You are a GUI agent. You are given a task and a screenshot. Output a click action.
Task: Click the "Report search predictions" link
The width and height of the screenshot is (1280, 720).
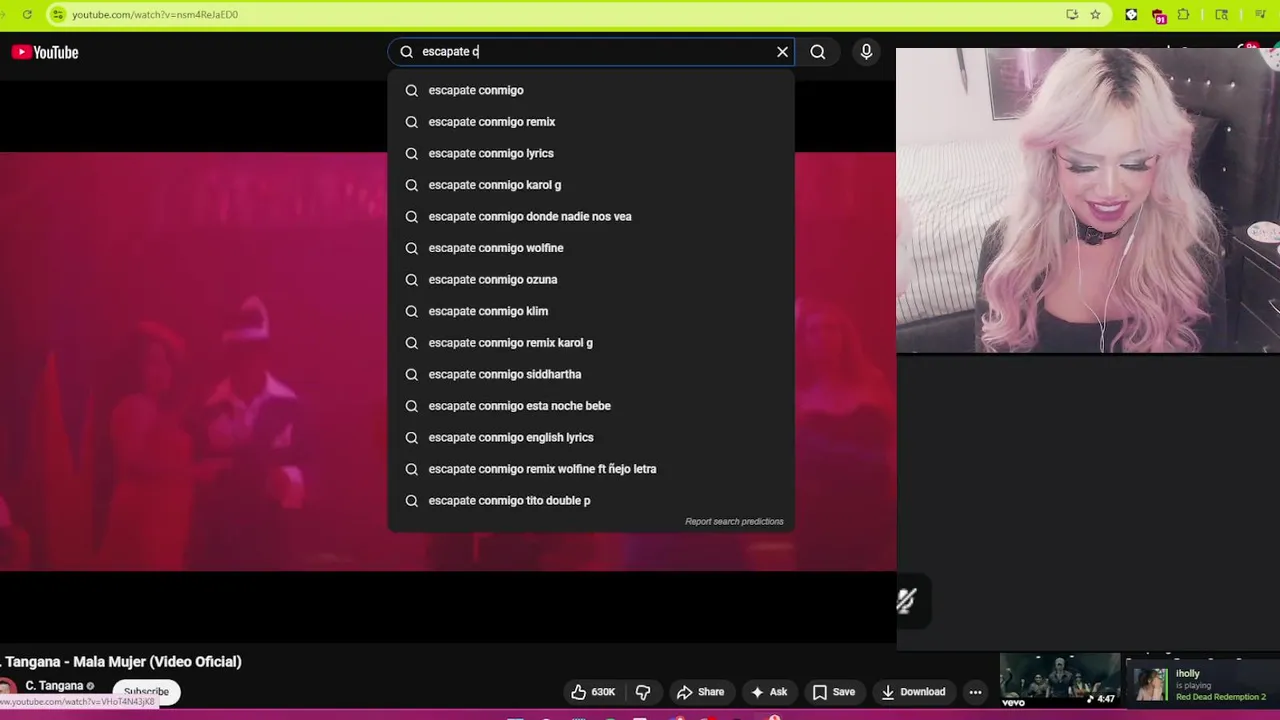coord(734,521)
